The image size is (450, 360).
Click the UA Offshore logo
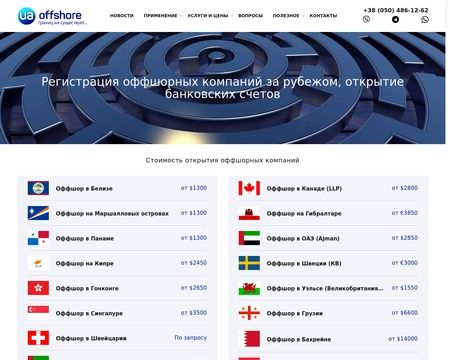(52, 16)
